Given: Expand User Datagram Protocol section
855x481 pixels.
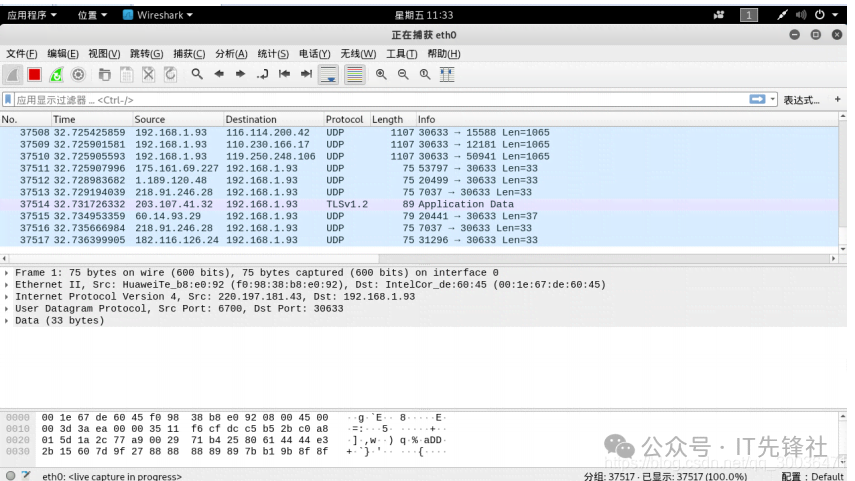Looking at the screenshot, I should coord(7,309).
